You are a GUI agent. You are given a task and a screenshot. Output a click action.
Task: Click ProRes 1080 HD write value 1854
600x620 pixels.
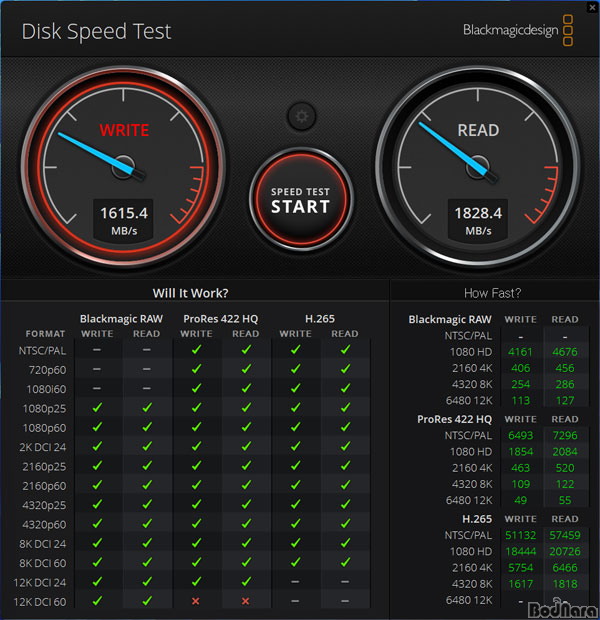pyautogui.click(x=521, y=452)
